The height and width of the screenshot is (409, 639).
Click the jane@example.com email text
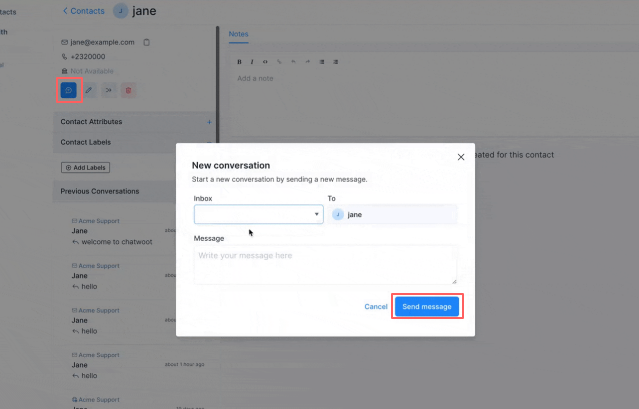[102, 42]
